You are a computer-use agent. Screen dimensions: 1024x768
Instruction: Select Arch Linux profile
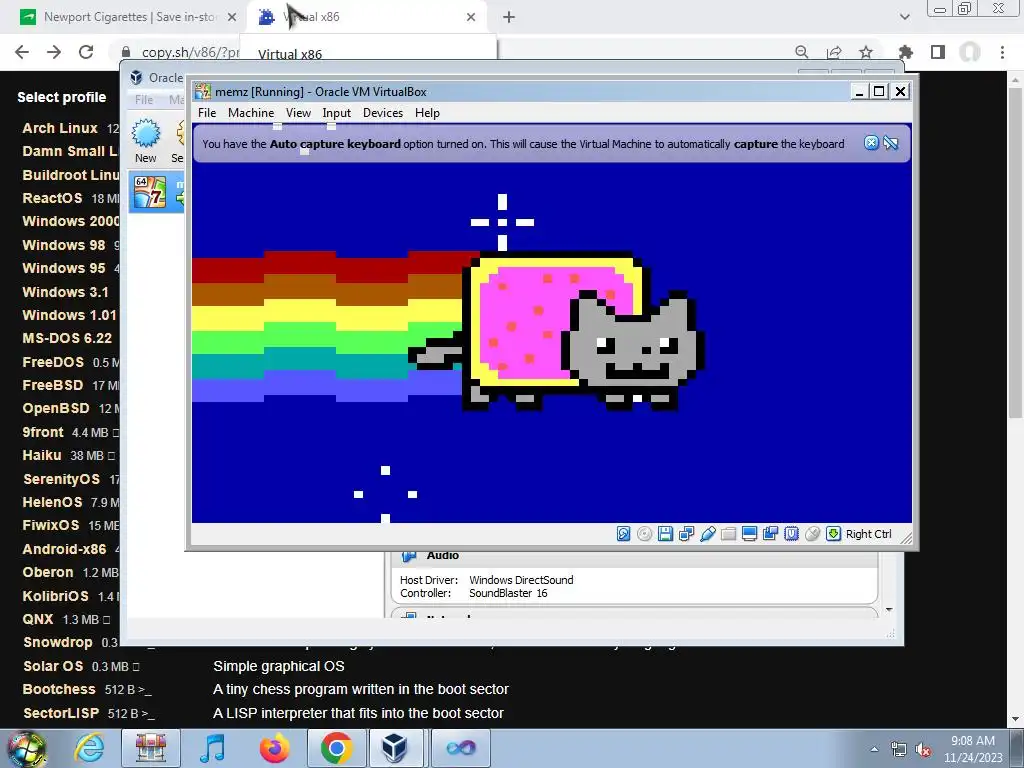(60, 128)
